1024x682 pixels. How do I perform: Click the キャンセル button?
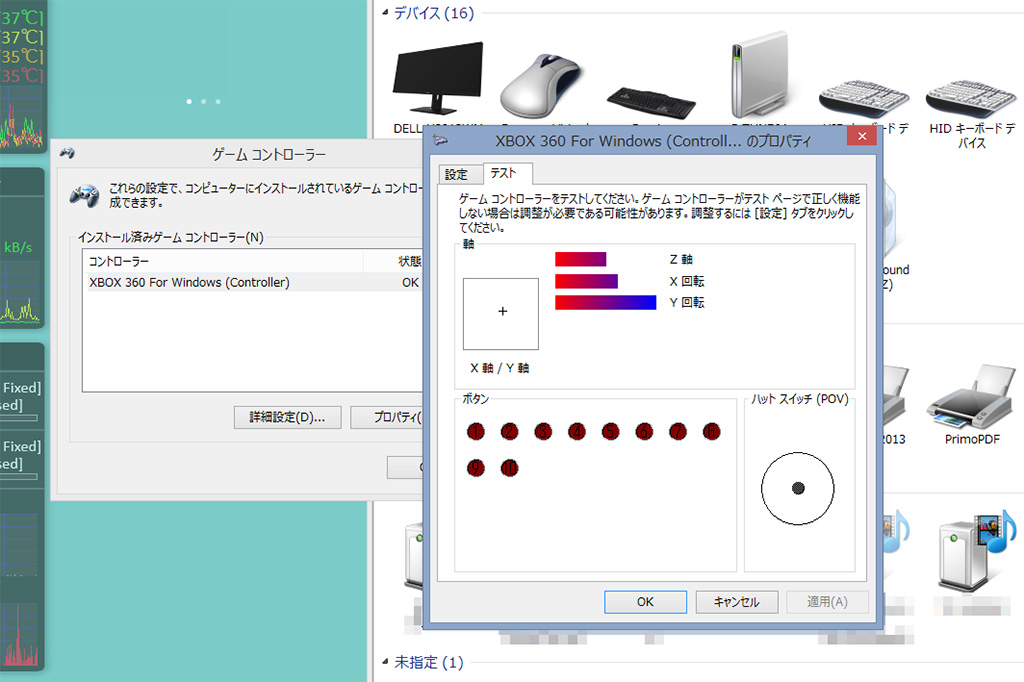click(737, 602)
